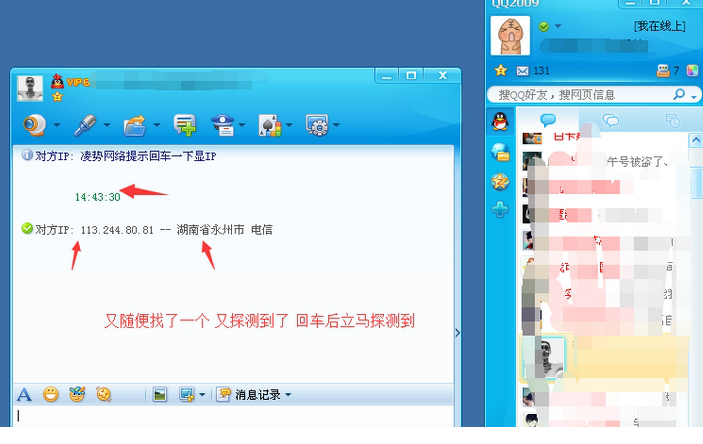Capture a screenshot with the screen-capture icon
The height and width of the screenshot is (444, 703).
point(187,394)
